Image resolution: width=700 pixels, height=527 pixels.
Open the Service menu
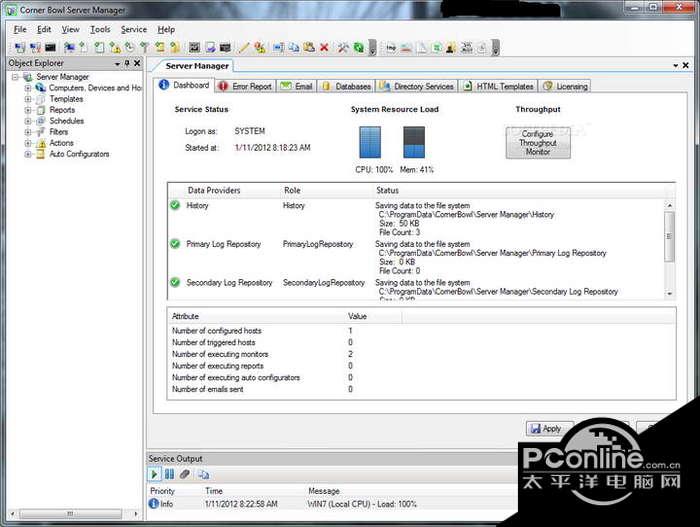tap(134, 29)
